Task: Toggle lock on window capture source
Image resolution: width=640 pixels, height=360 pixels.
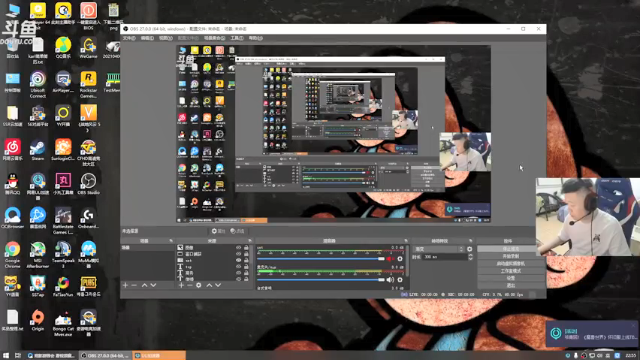Action: click(246, 254)
